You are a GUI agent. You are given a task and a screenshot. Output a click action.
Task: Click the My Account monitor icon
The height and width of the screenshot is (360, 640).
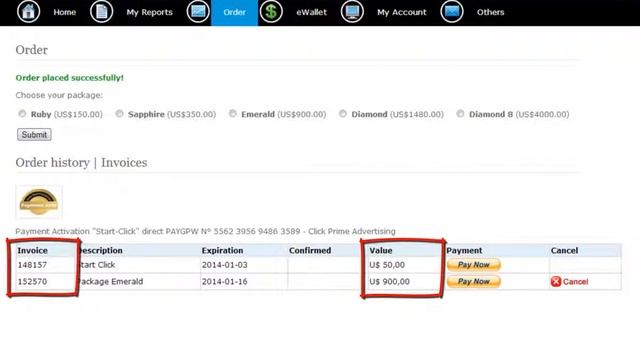352,11
